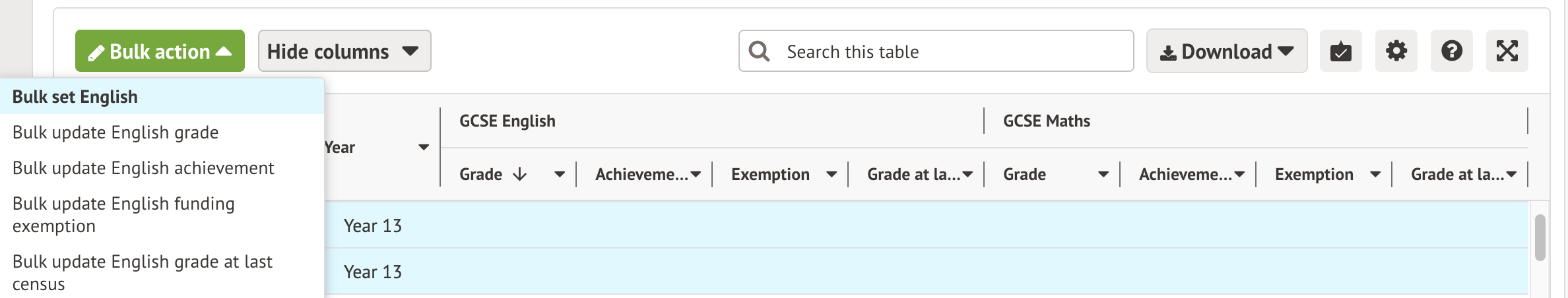Viewport: 1568px width, 298px height.
Task: Choose Bulk update English grade
Action: click(x=115, y=133)
